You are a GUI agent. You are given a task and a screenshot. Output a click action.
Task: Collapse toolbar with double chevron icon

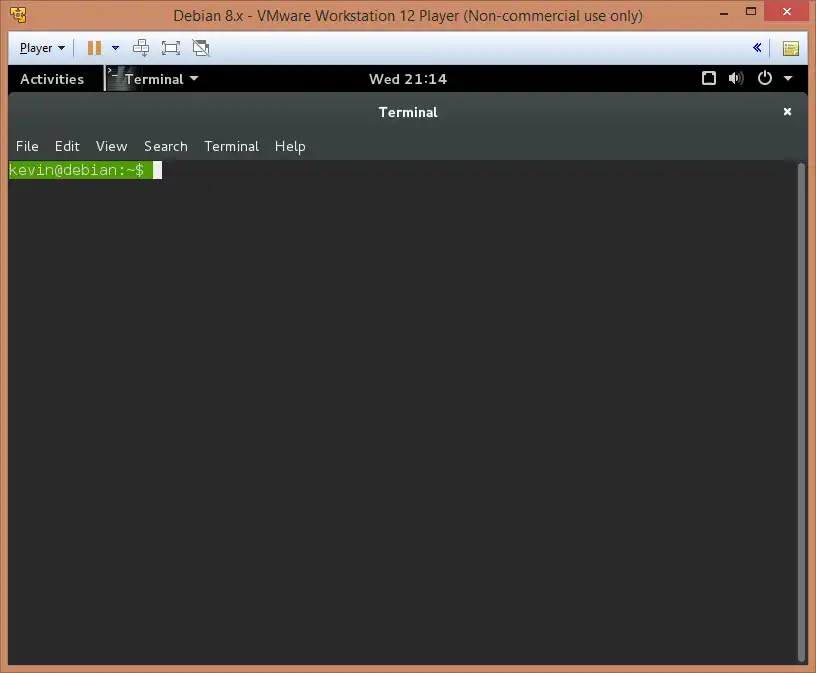click(x=757, y=48)
